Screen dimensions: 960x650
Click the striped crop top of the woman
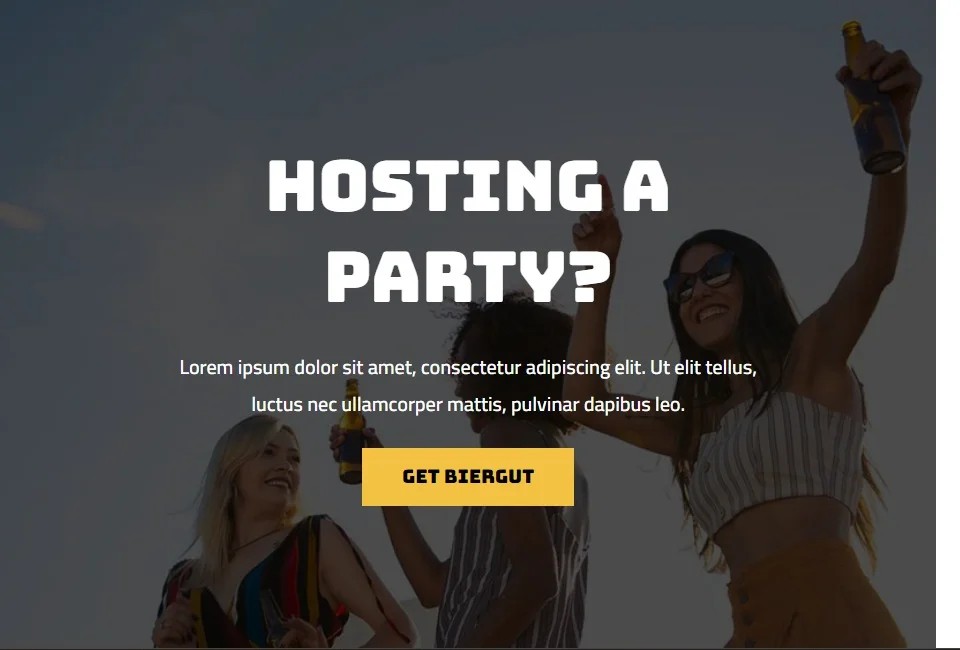(776, 460)
